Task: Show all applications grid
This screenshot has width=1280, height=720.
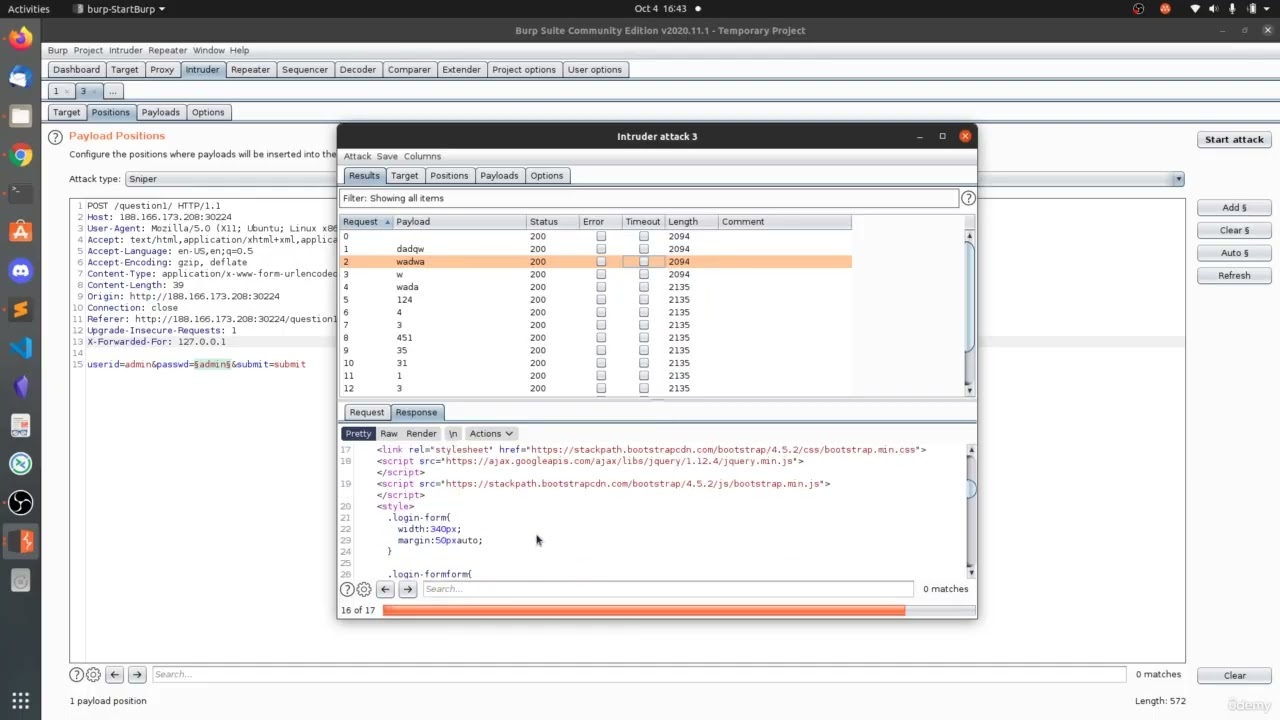Action: pos(20,700)
